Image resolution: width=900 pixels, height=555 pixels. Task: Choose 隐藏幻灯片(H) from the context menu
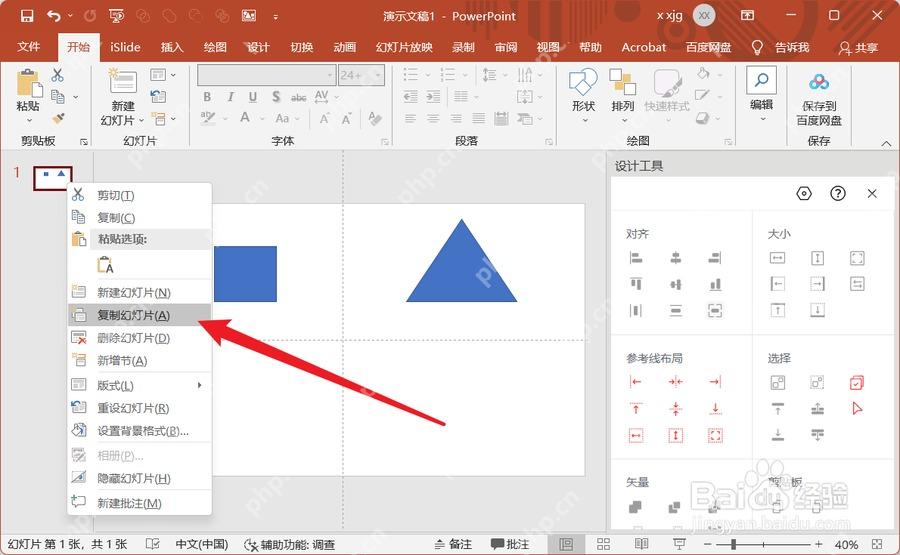pos(140,478)
